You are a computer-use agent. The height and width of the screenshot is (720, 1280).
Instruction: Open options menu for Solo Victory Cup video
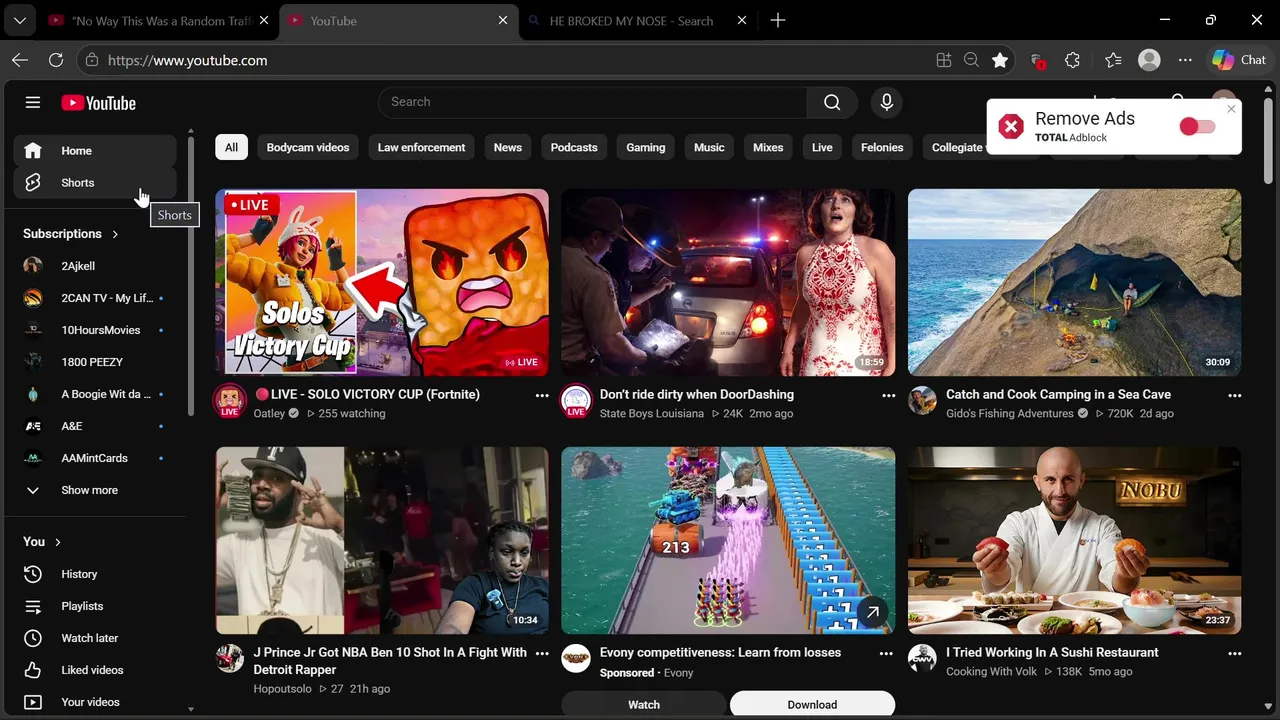pos(542,396)
